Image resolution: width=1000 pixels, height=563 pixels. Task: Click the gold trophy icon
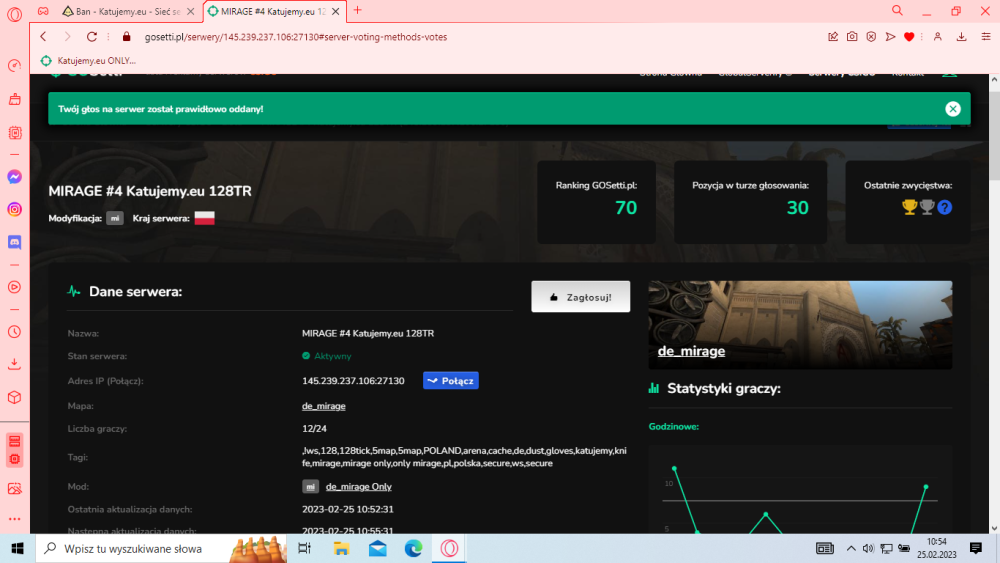tap(909, 207)
